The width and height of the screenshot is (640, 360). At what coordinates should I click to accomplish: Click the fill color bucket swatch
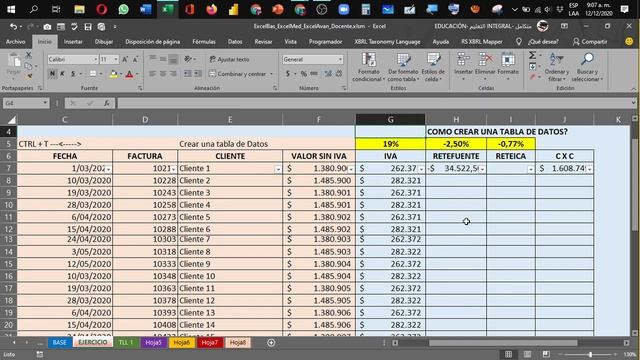pyautogui.click(x=113, y=74)
